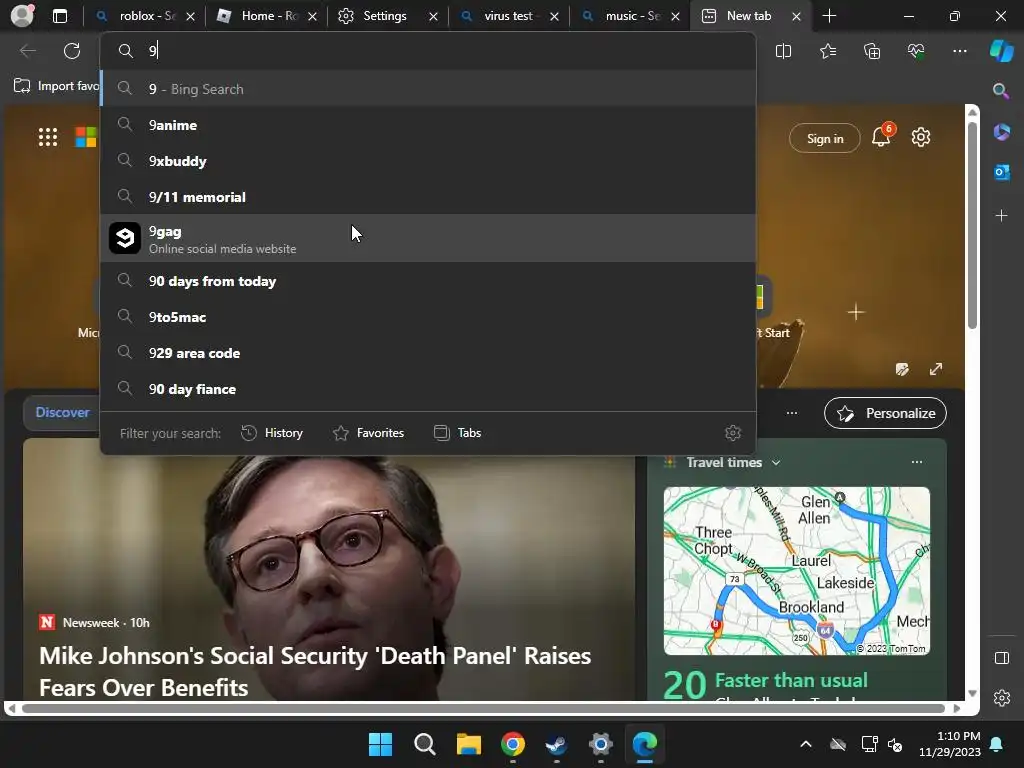Open the 9gag website suggestion
This screenshot has width=1024, height=768.
[x=428, y=238]
